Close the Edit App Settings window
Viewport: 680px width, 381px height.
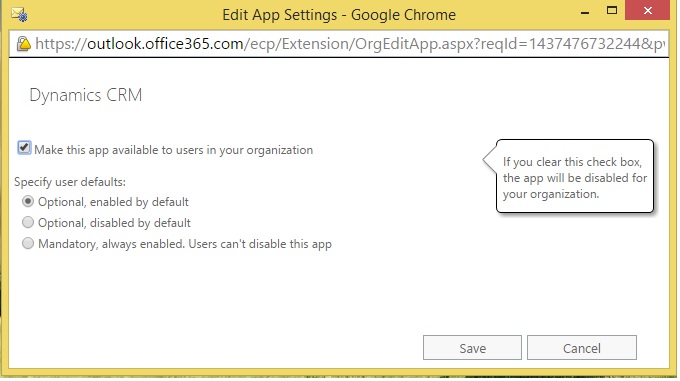pyautogui.click(x=647, y=10)
